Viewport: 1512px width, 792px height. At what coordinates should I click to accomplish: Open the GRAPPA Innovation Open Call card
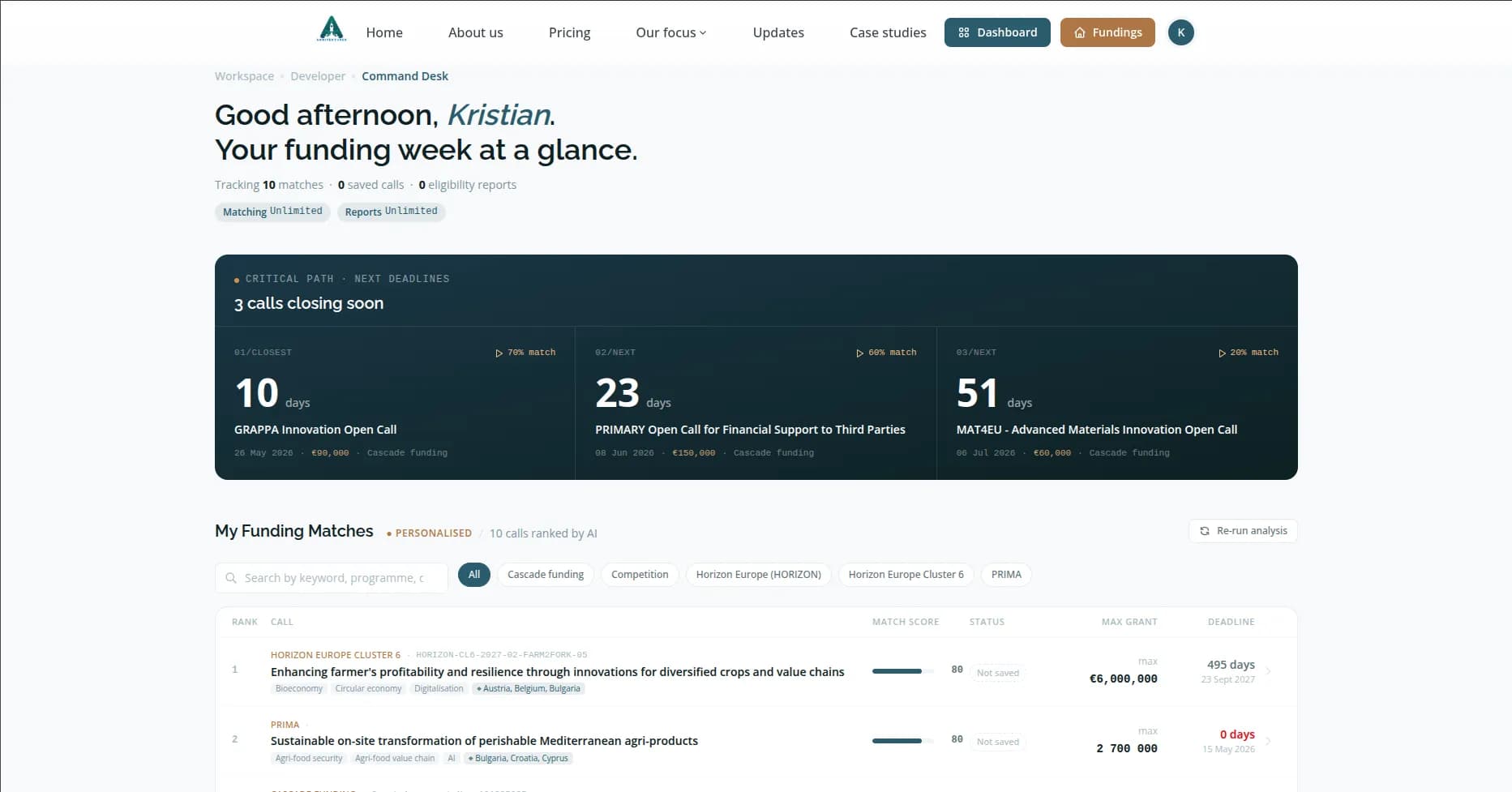395,403
